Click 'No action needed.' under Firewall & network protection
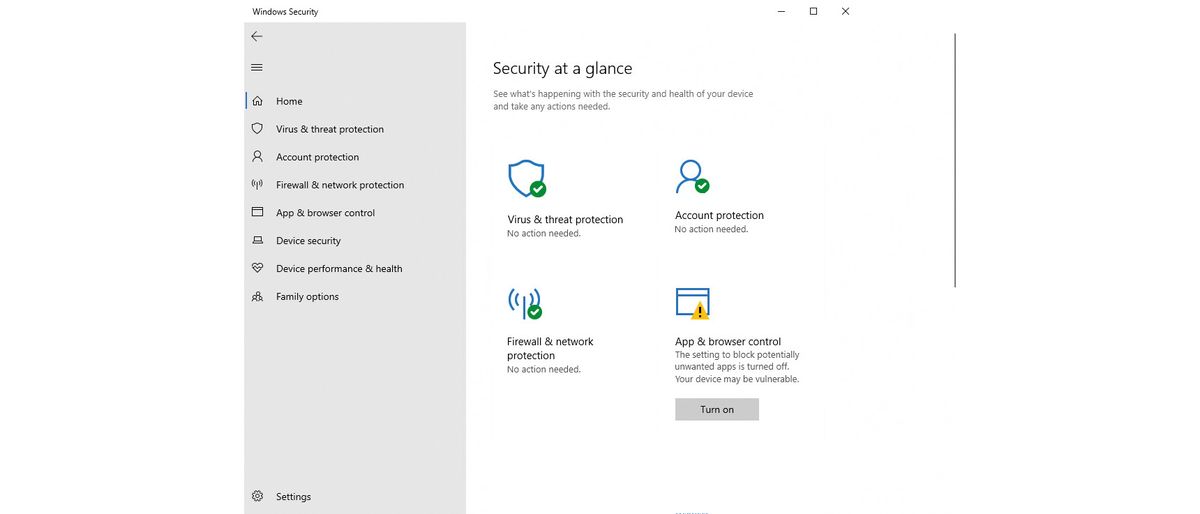This screenshot has width=1200, height=514. click(x=544, y=369)
